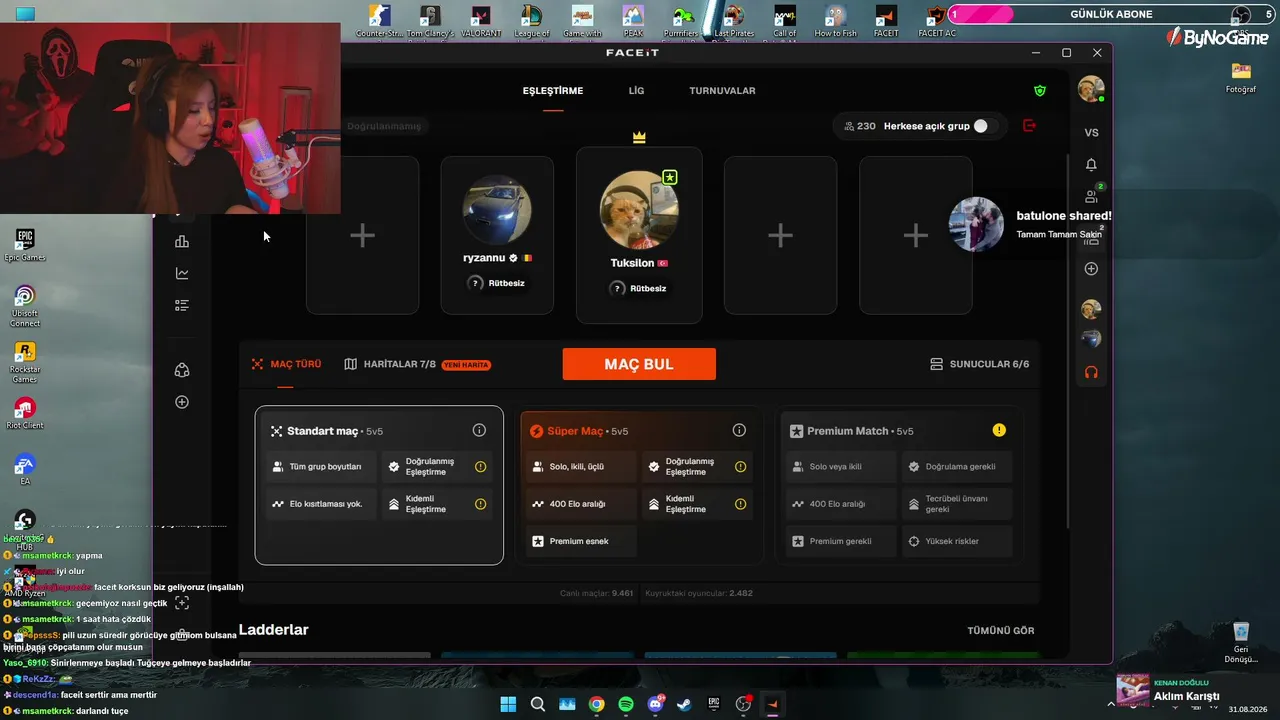Screen dimensions: 1280x720
Task: Open OBS Studio from the taskbar
Action: [743, 704]
